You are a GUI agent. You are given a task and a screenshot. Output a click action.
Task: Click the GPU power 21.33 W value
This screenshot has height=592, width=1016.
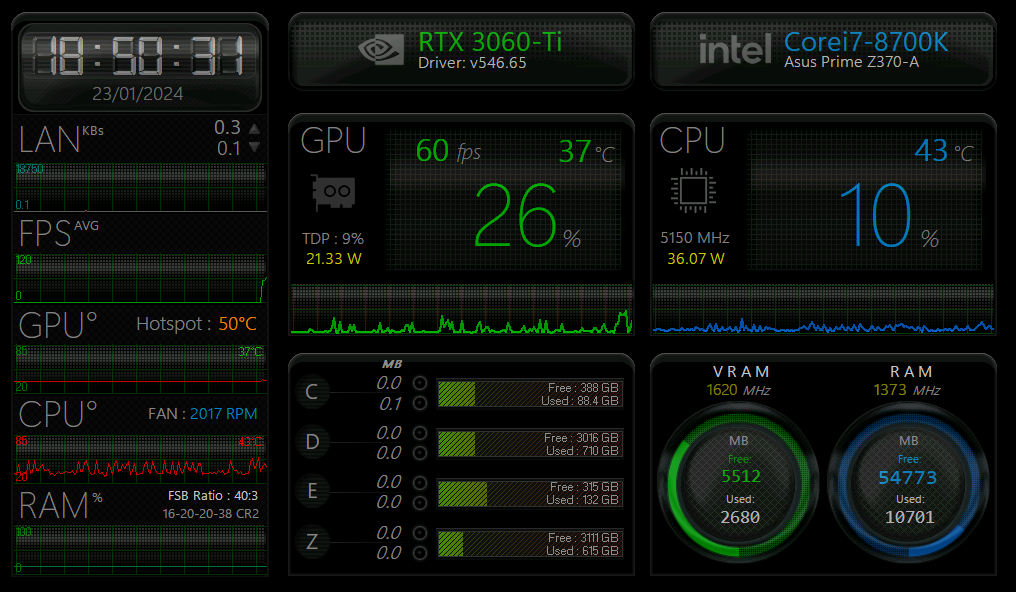[x=333, y=258]
